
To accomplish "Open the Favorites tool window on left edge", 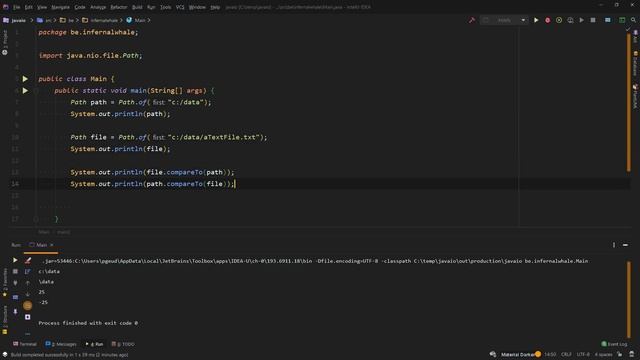I will 5,282.
